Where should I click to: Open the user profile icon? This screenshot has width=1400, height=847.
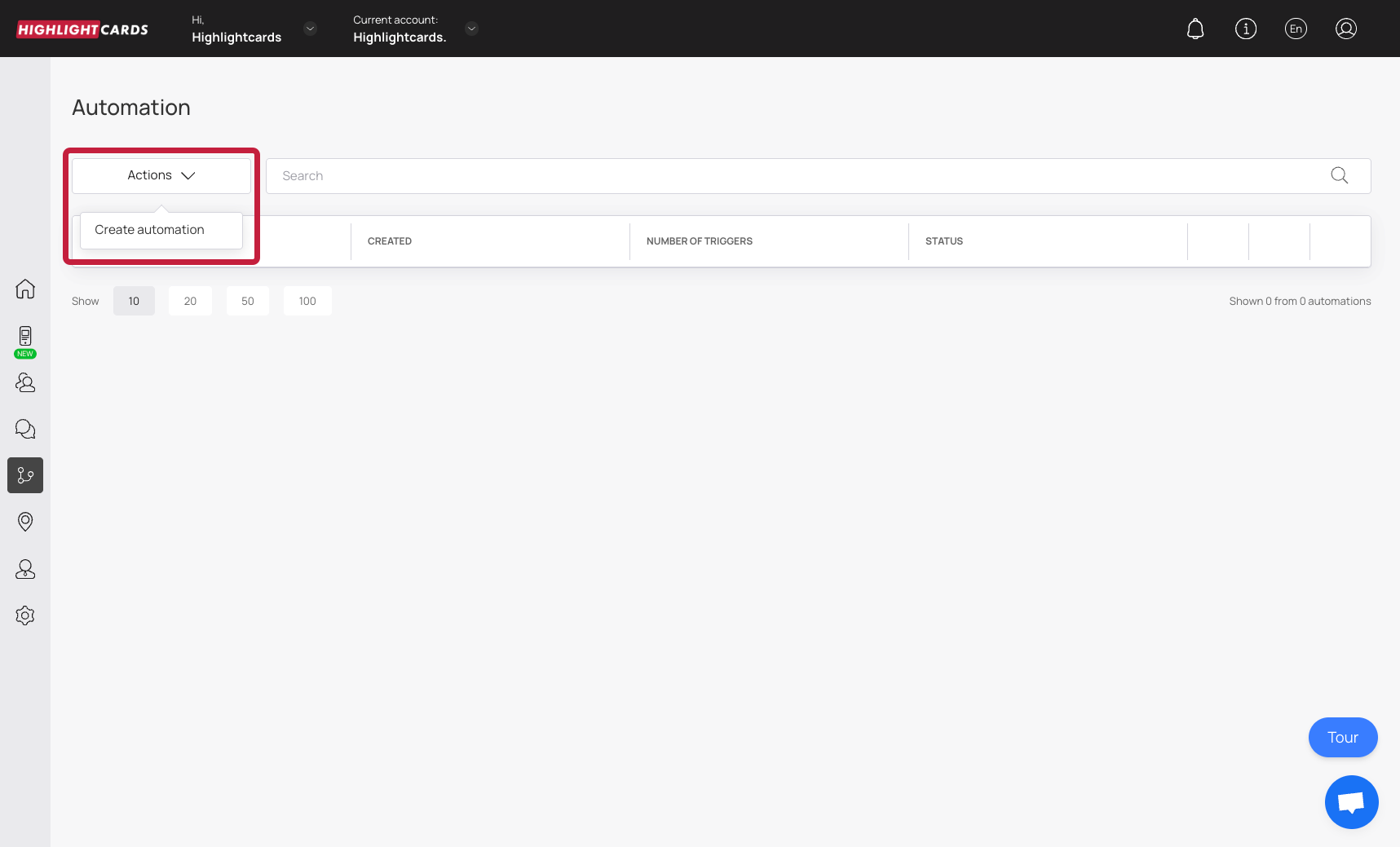[x=1345, y=29]
